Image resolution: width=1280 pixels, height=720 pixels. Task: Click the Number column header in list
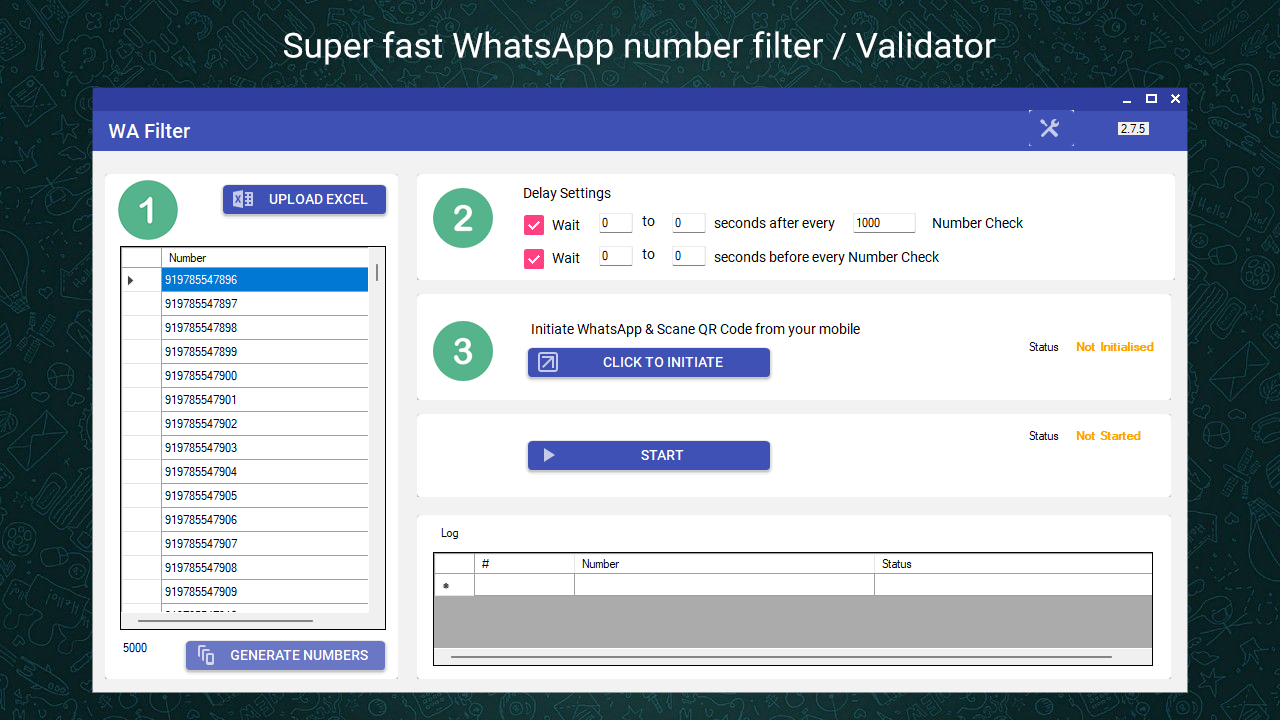pyautogui.click(x=264, y=258)
